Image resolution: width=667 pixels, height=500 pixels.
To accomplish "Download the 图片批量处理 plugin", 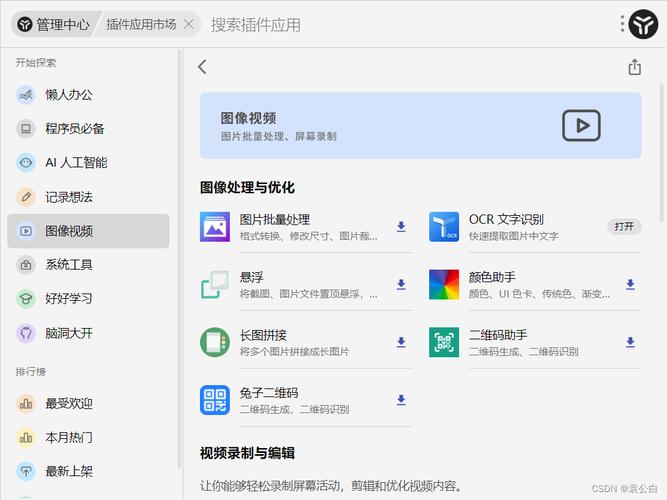I will [x=401, y=227].
